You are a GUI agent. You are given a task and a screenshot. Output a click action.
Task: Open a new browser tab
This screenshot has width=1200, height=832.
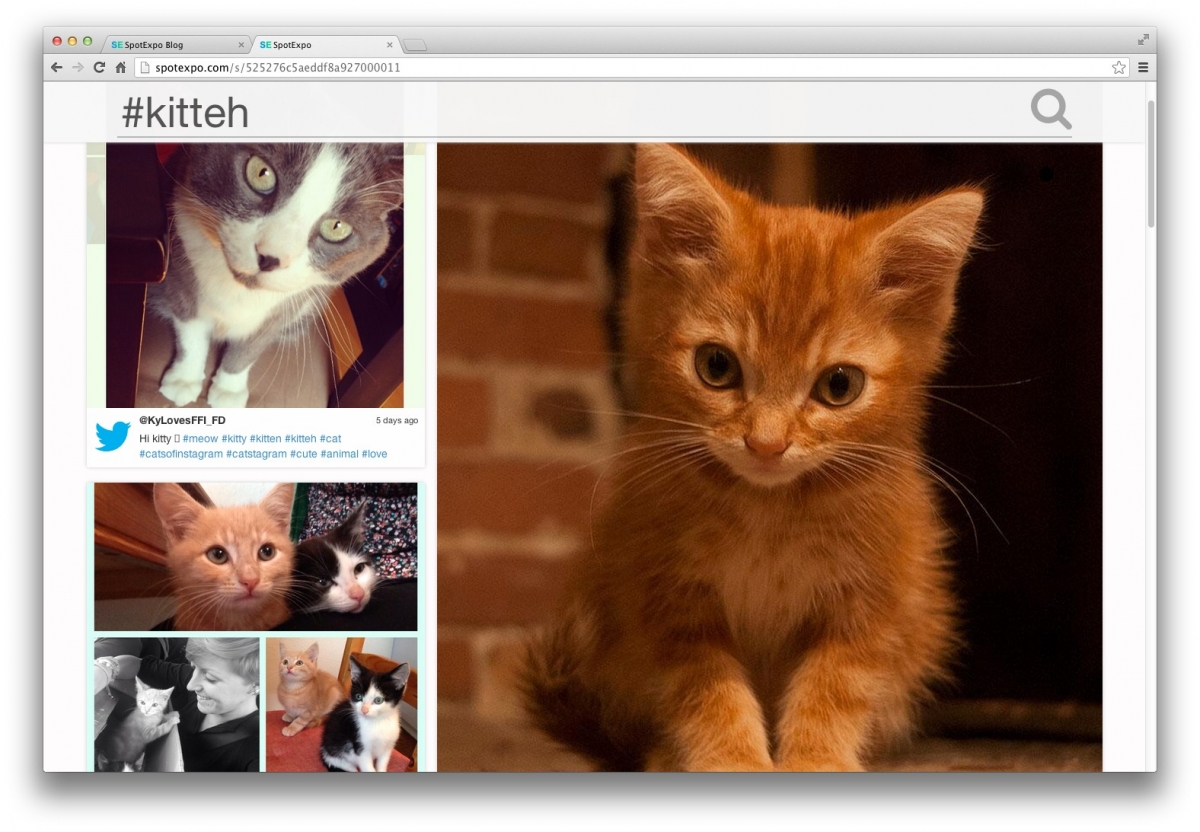(415, 45)
